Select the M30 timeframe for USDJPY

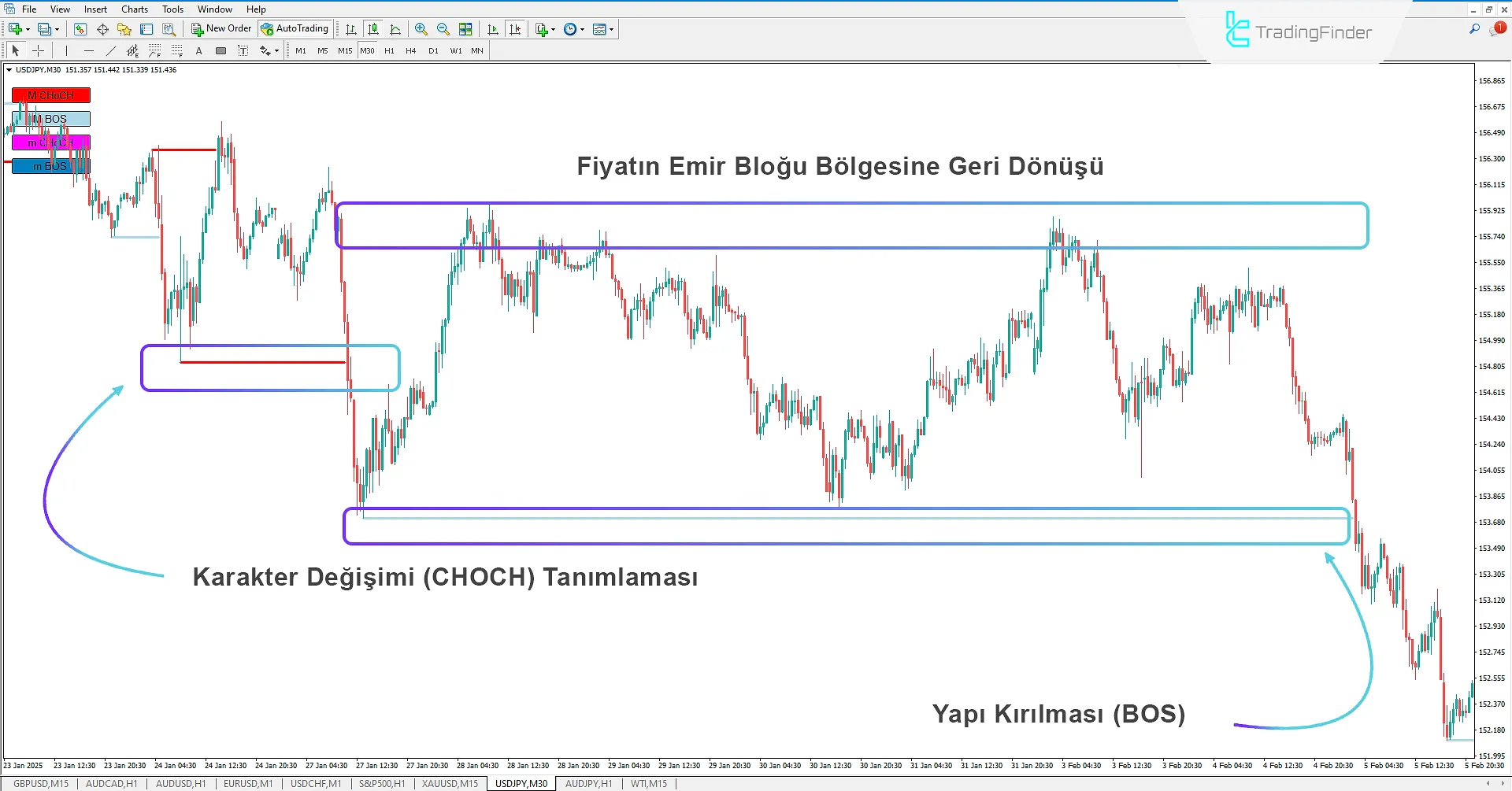367,50
